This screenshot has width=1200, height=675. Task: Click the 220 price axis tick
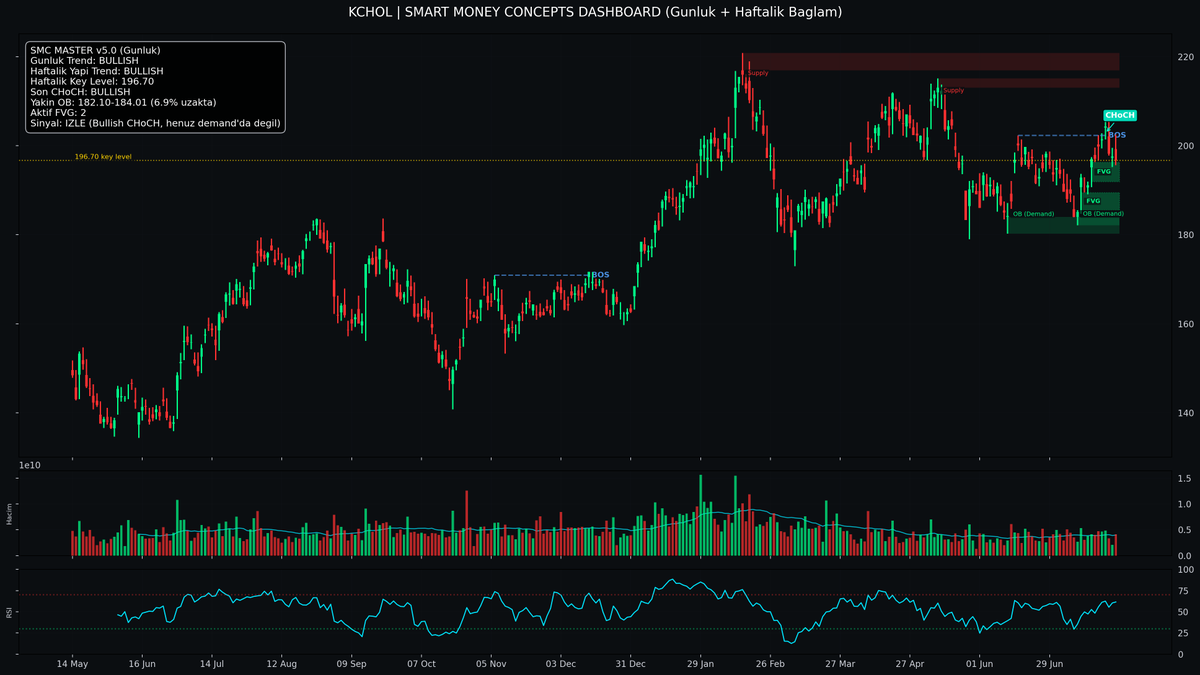1186,57
